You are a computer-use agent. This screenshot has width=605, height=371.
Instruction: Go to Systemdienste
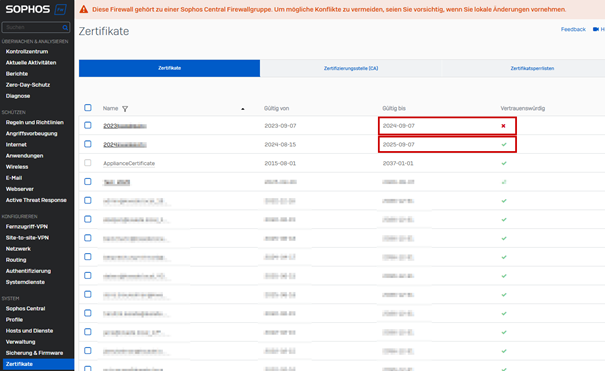[x=25, y=282]
